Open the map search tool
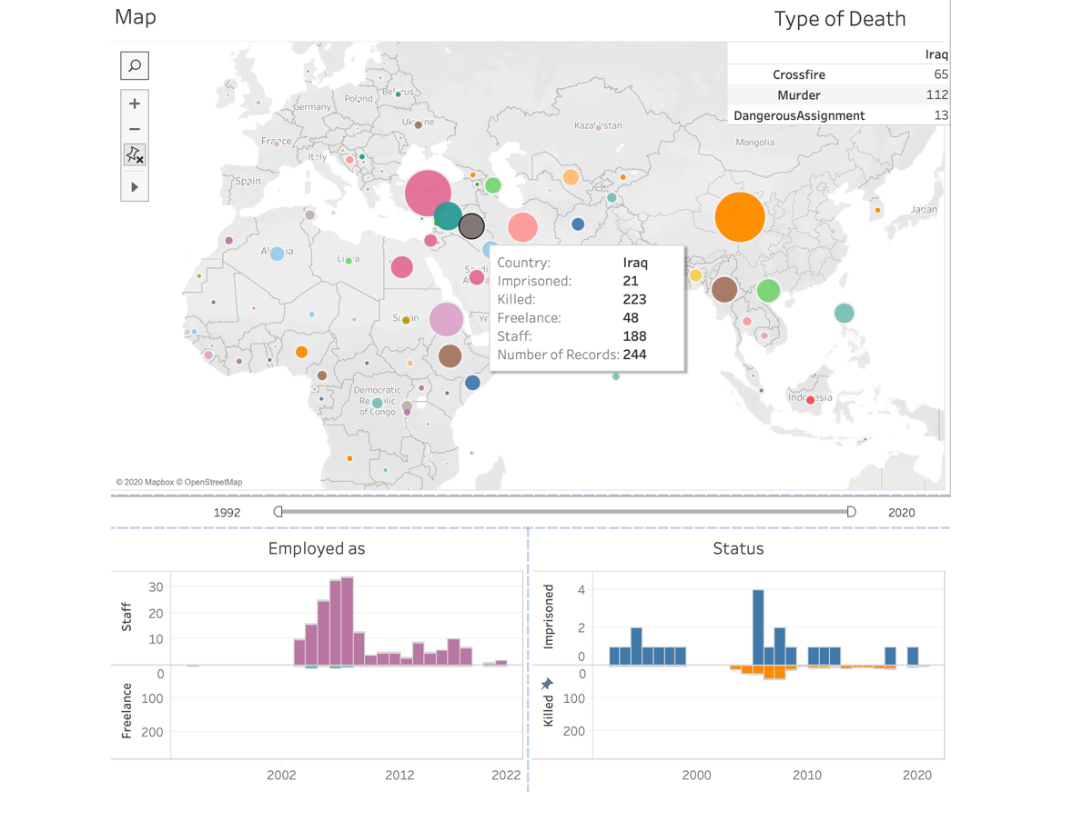This screenshot has height=815, width=1080. pyautogui.click(x=134, y=65)
